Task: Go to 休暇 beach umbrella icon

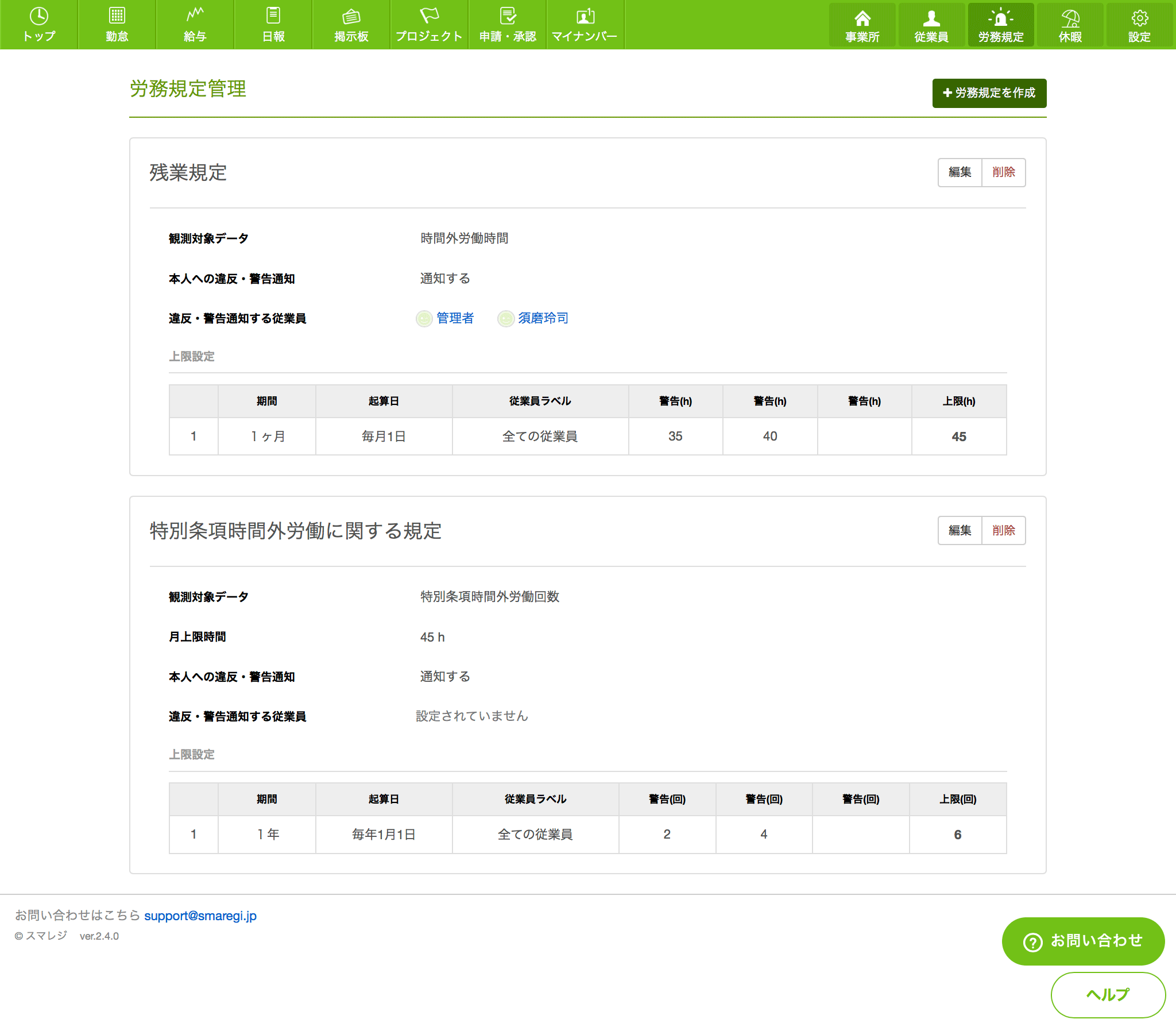Action: pos(1070,18)
